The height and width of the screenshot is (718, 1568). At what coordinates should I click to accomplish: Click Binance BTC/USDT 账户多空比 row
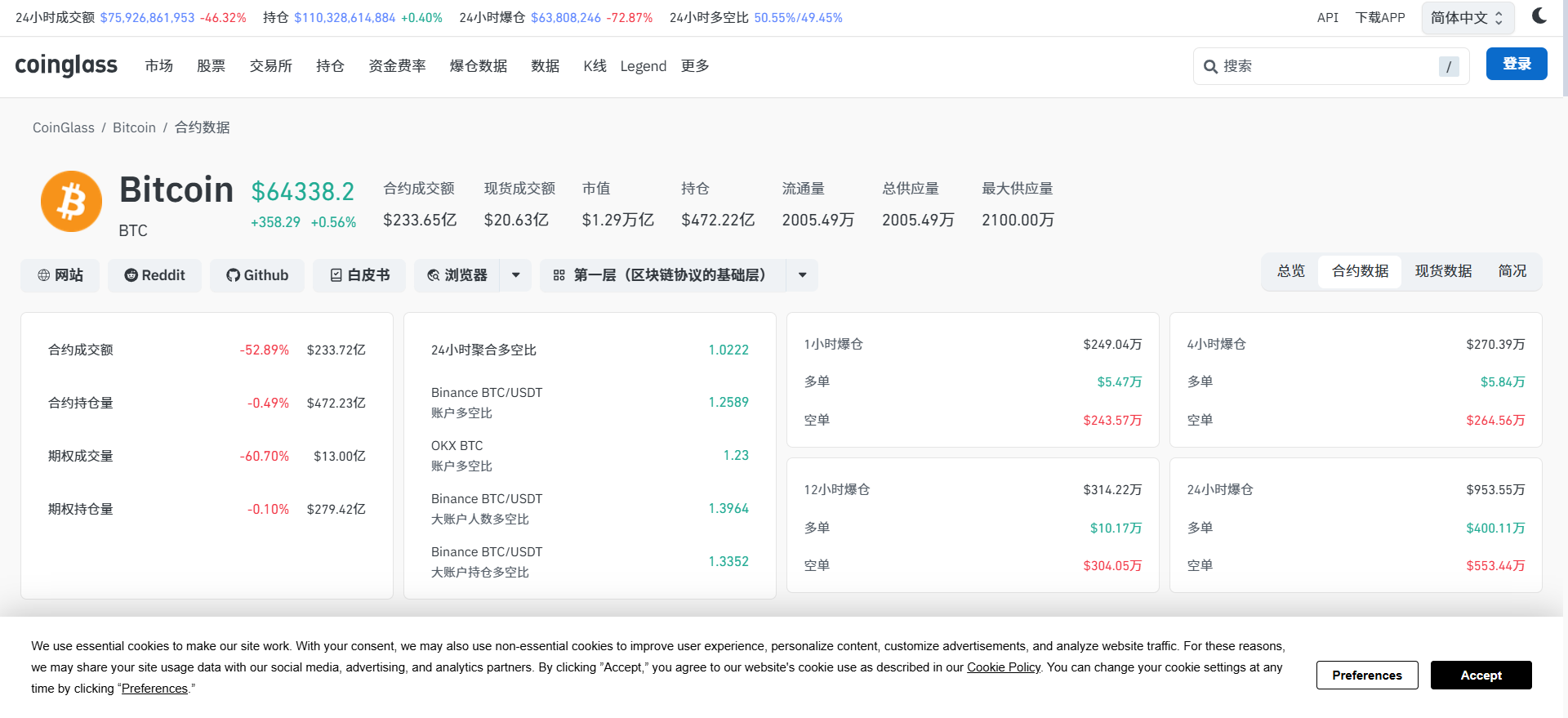[x=590, y=403]
